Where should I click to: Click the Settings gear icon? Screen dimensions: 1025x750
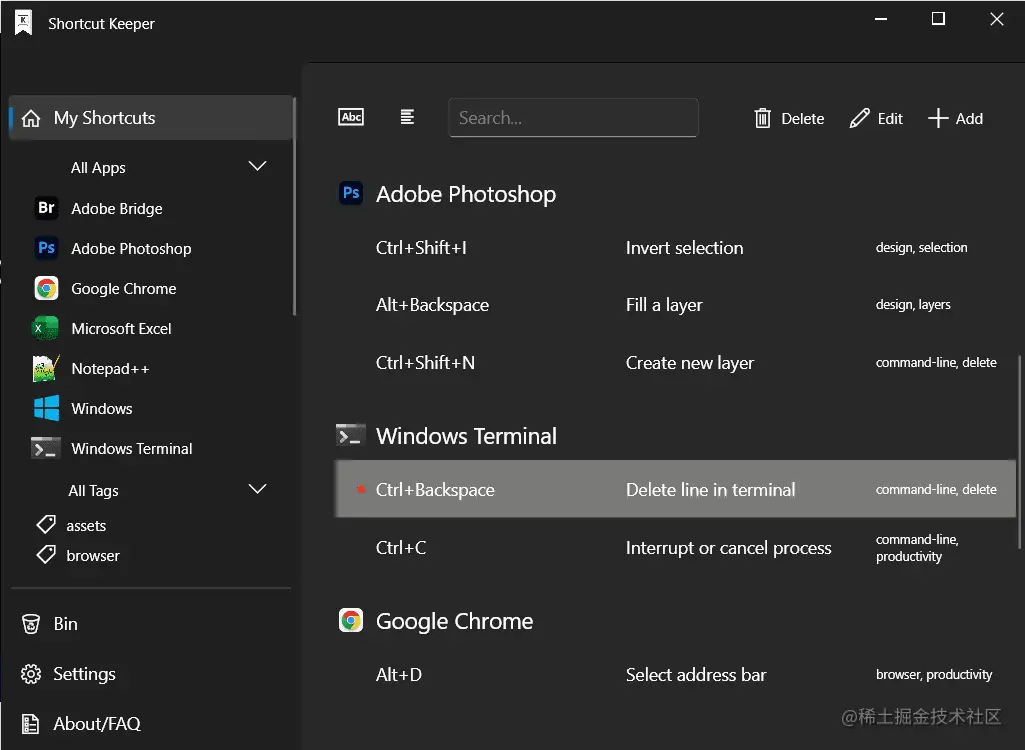click(x=31, y=673)
